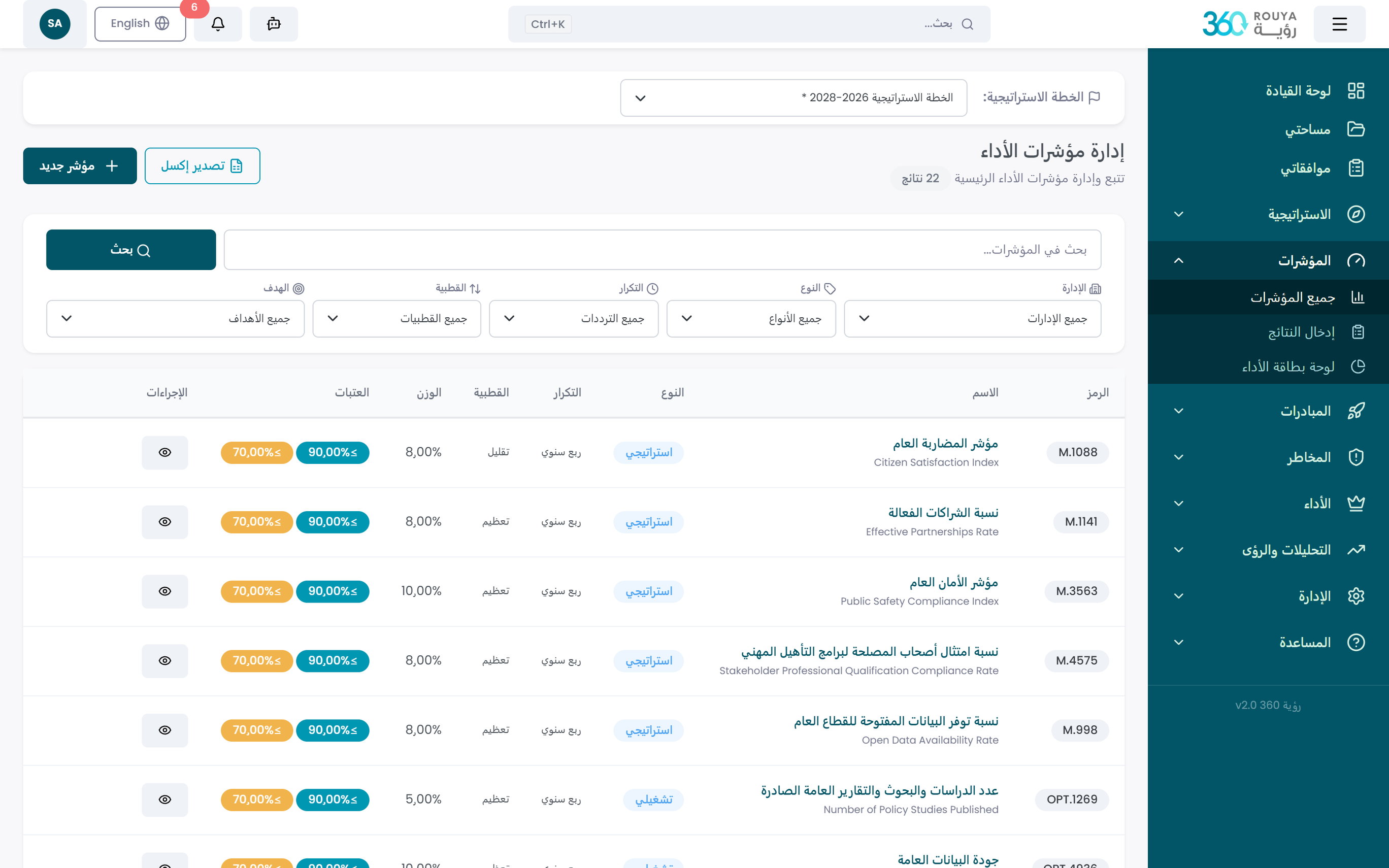Open the جميع الإدارات filter dropdown

pos(972,319)
